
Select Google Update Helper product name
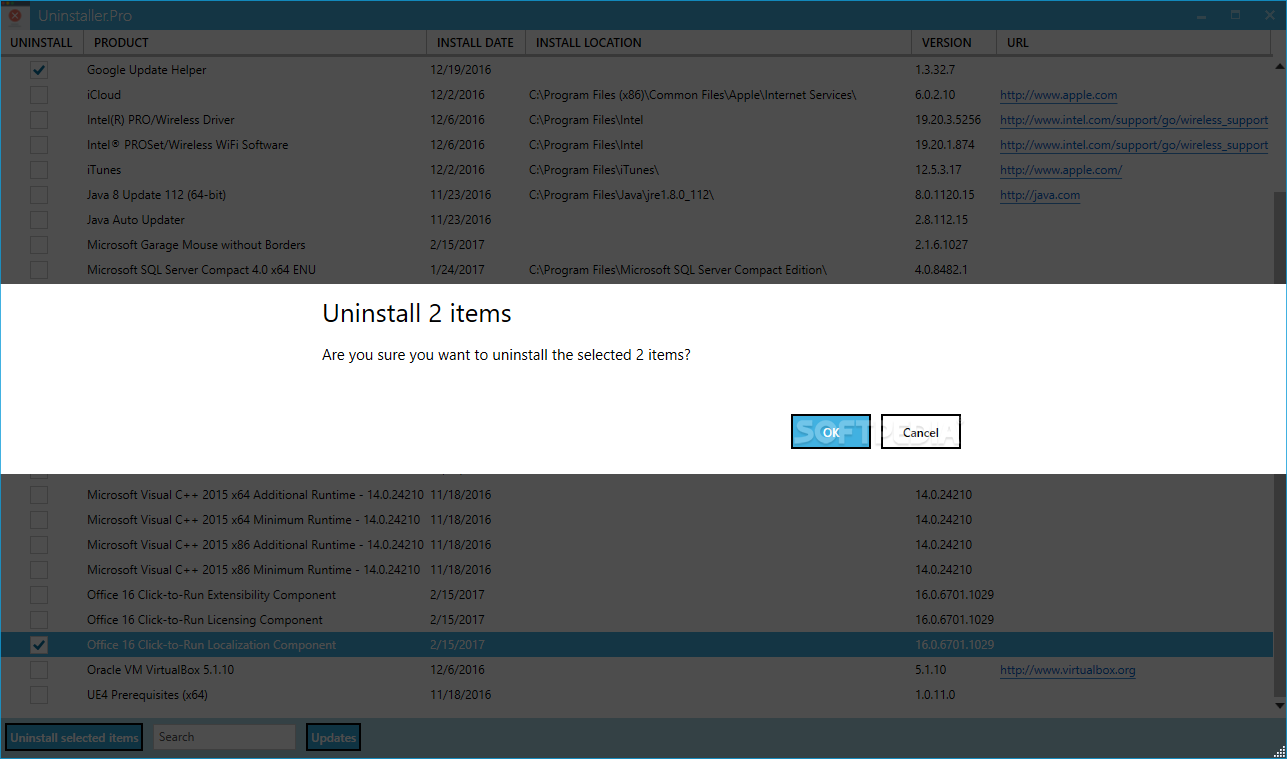pyautogui.click(x=146, y=70)
